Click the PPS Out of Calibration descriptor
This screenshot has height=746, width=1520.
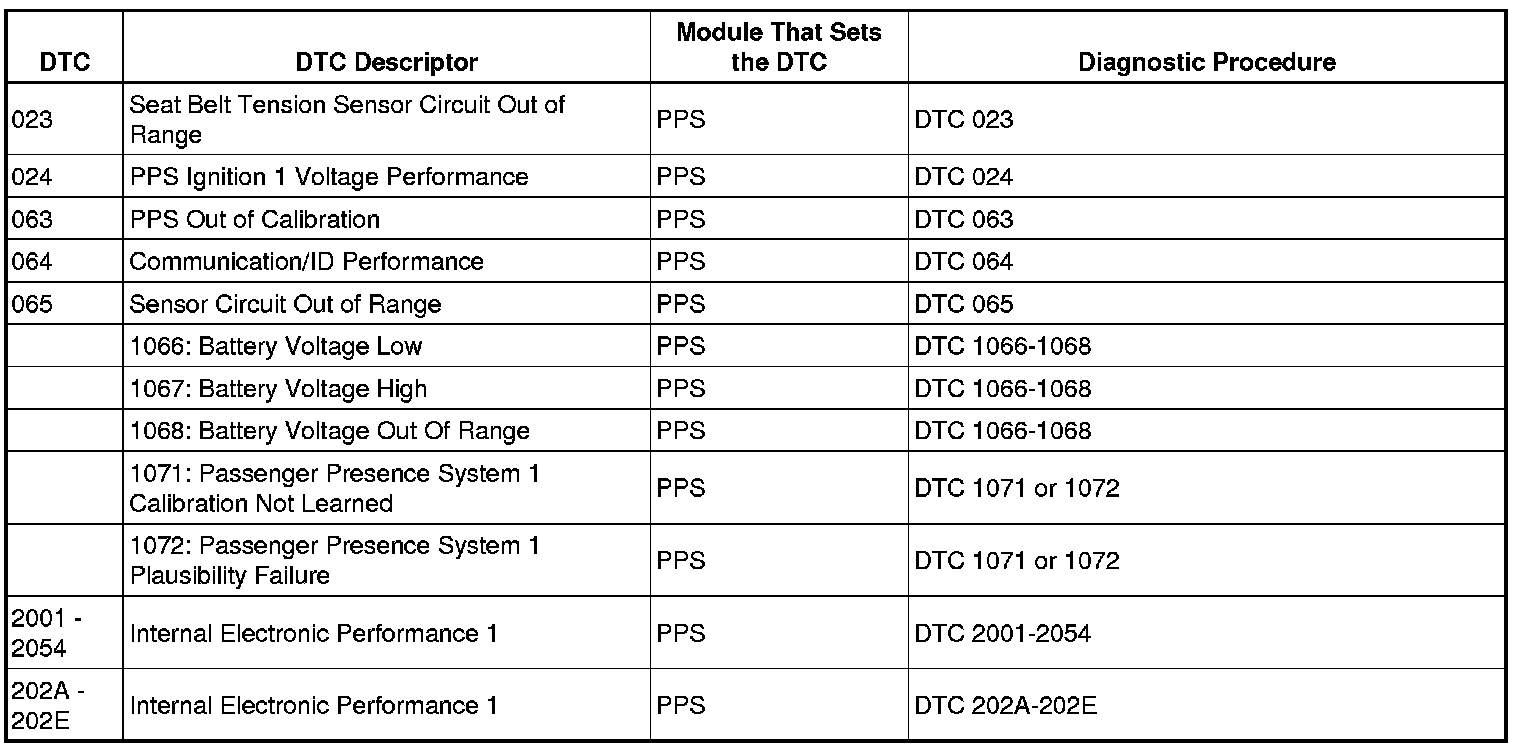click(254, 219)
